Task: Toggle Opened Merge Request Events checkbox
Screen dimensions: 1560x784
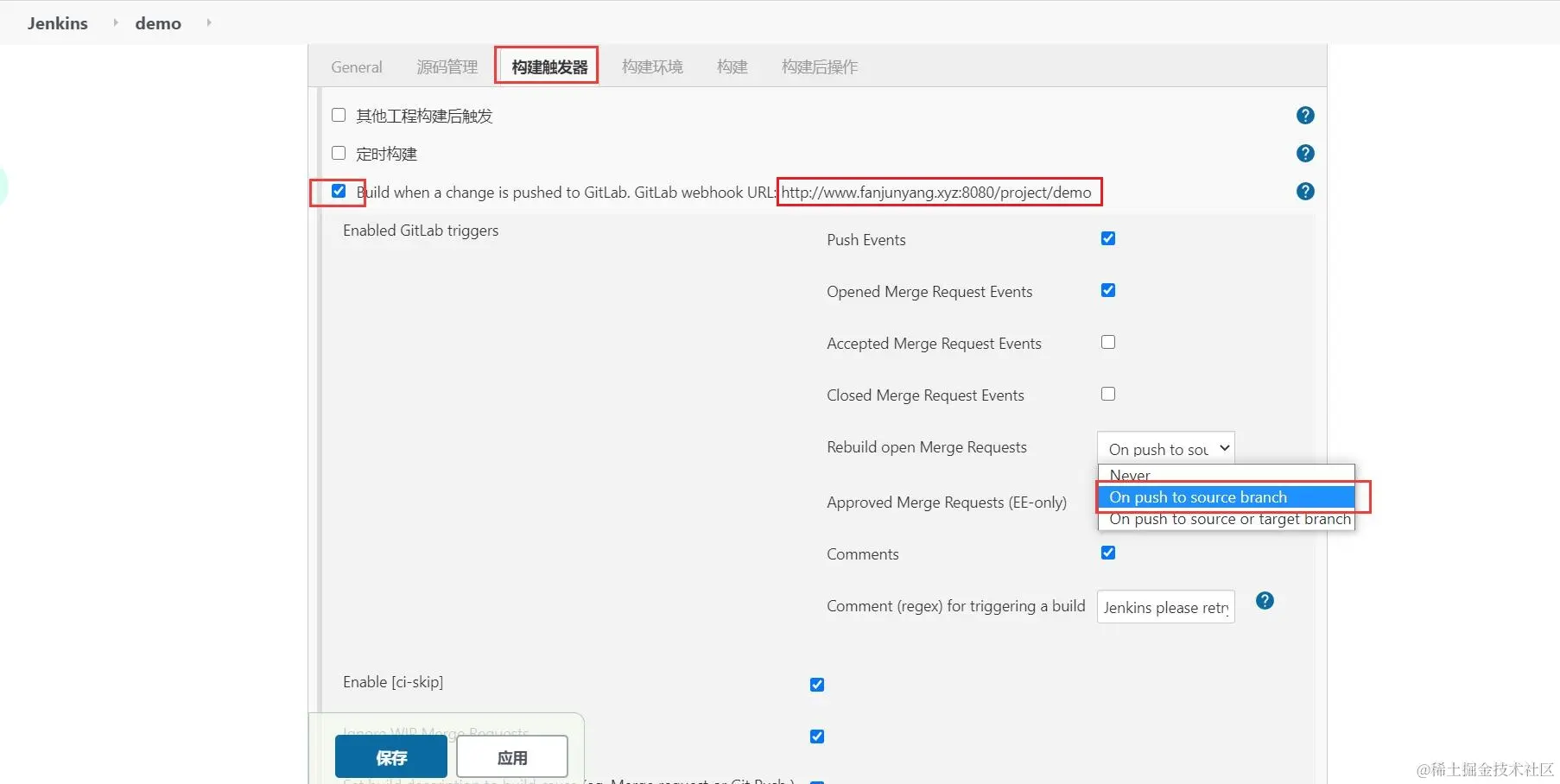Action: 1108,290
